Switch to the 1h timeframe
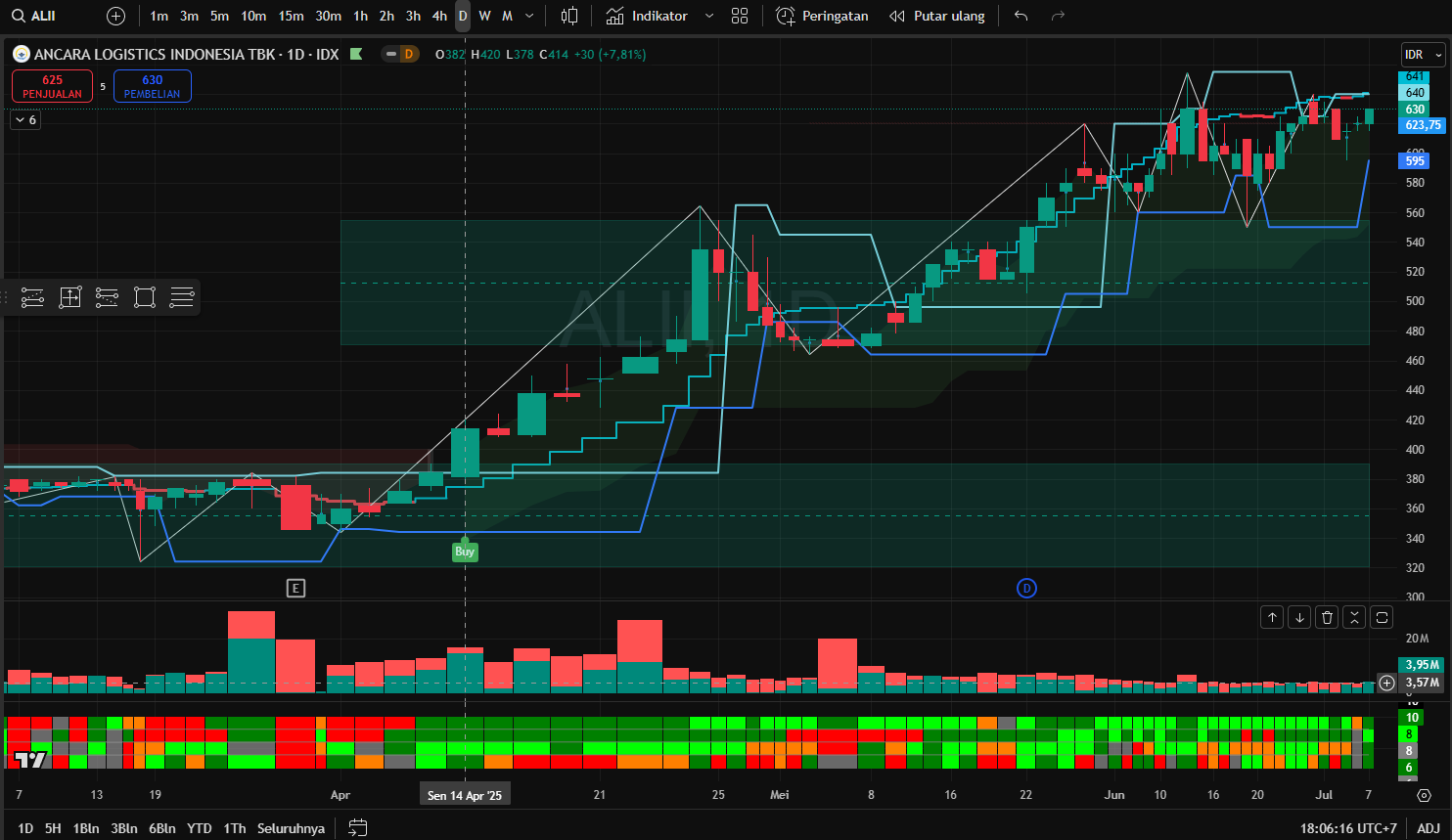Viewport: 1452px width, 840px height. (x=361, y=16)
